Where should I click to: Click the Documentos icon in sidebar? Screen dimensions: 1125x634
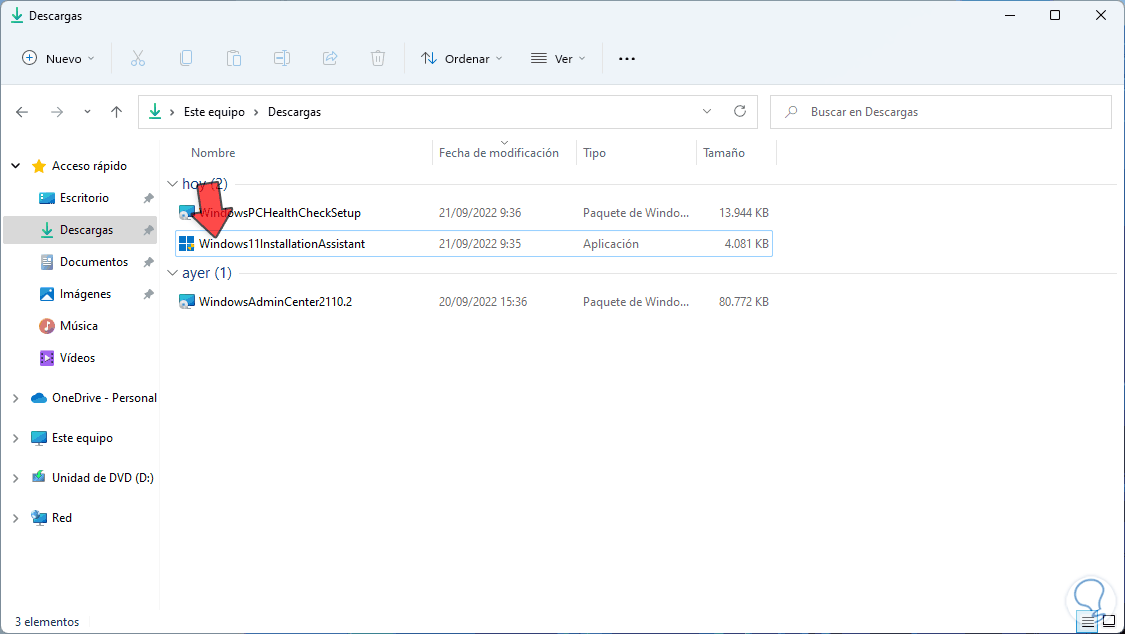pyautogui.click(x=47, y=262)
